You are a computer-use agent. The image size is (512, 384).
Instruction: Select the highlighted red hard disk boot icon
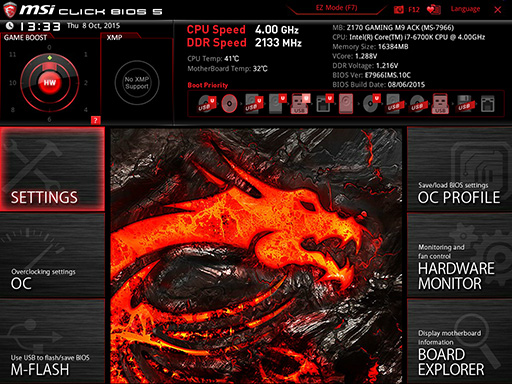(346, 104)
